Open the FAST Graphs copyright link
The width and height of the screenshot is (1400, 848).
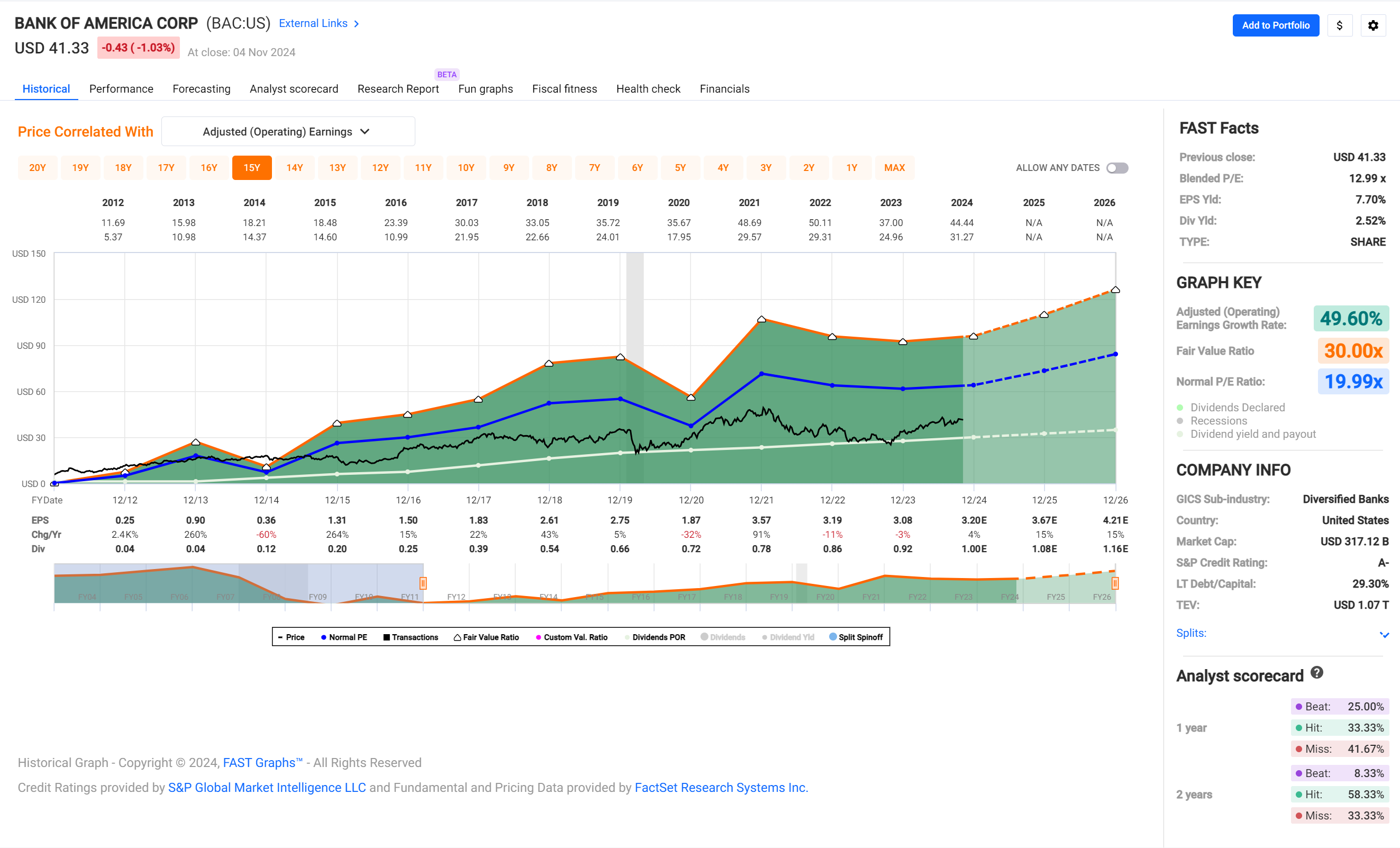262,763
